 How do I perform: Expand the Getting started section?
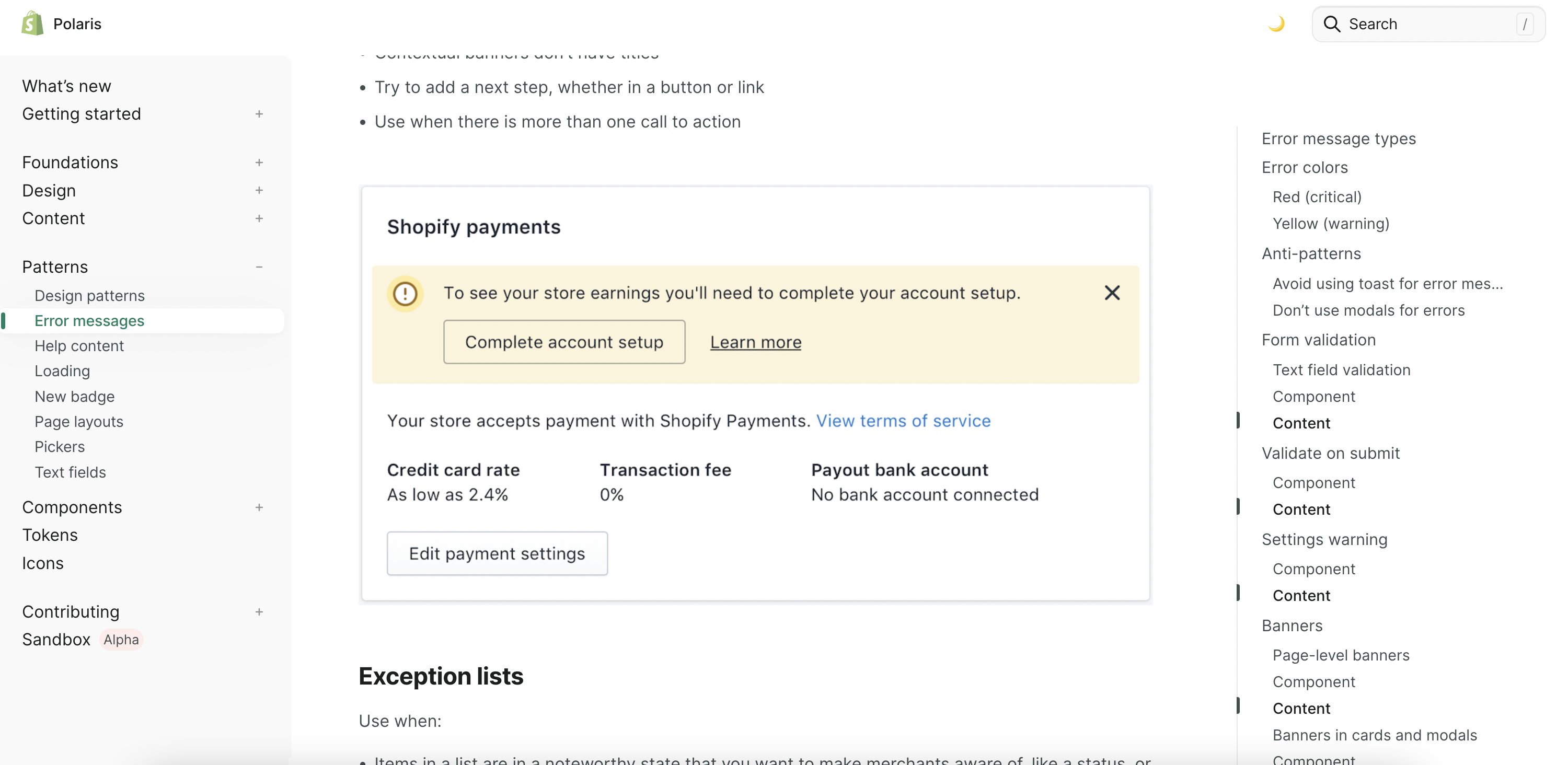click(x=259, y=114)
